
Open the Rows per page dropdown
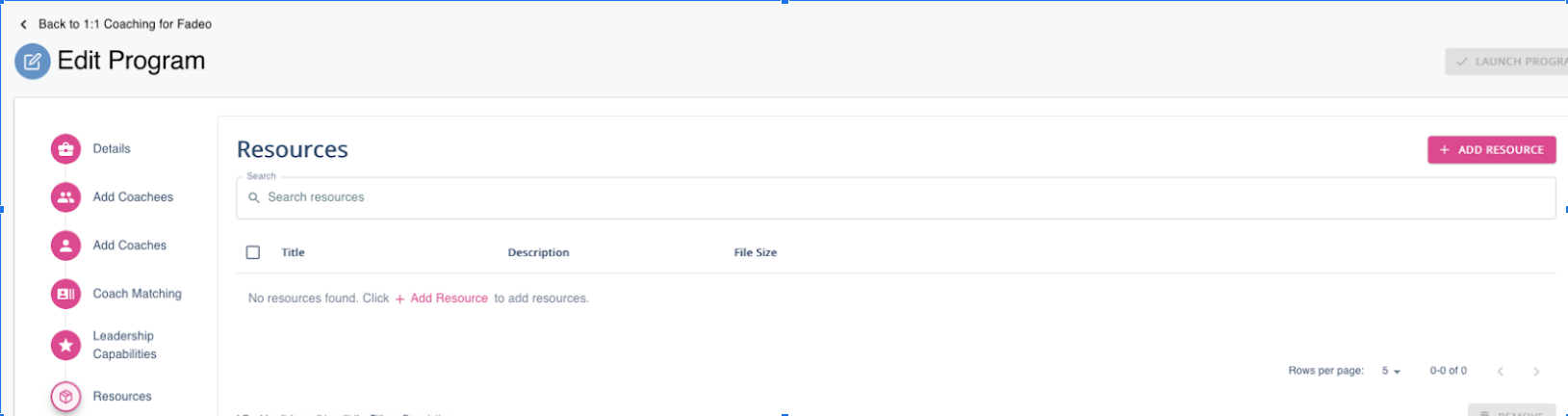click(x=1391, y=371)
